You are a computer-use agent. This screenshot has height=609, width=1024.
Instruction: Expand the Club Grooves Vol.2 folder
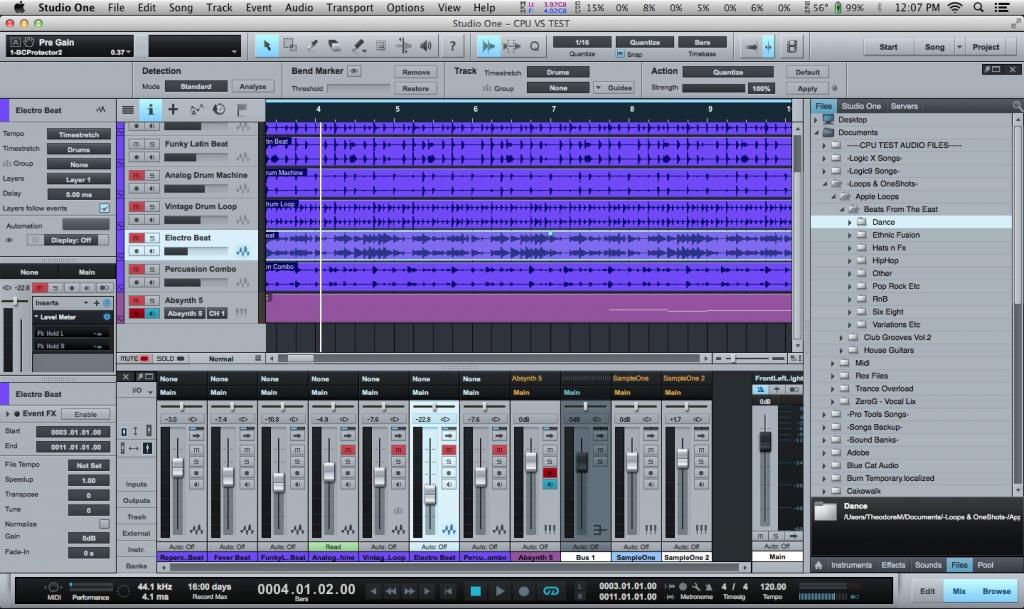[x=841, y=337]
